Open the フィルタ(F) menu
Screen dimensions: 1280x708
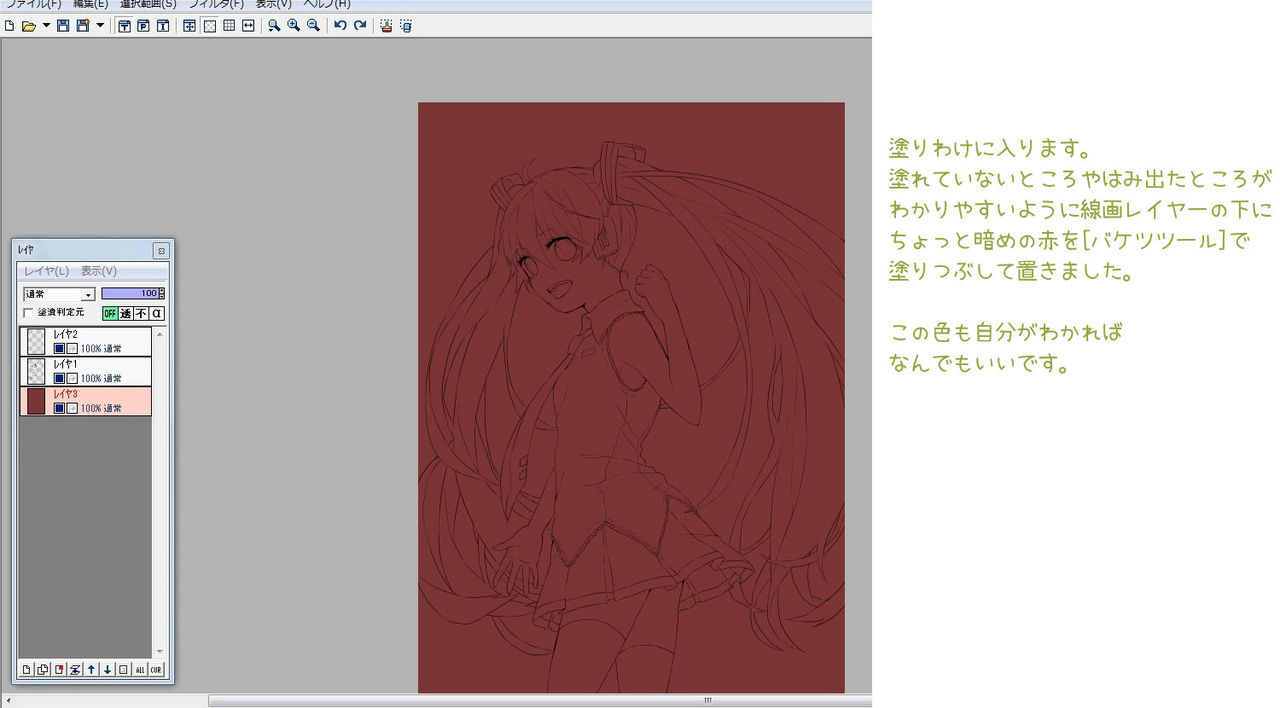216,4
